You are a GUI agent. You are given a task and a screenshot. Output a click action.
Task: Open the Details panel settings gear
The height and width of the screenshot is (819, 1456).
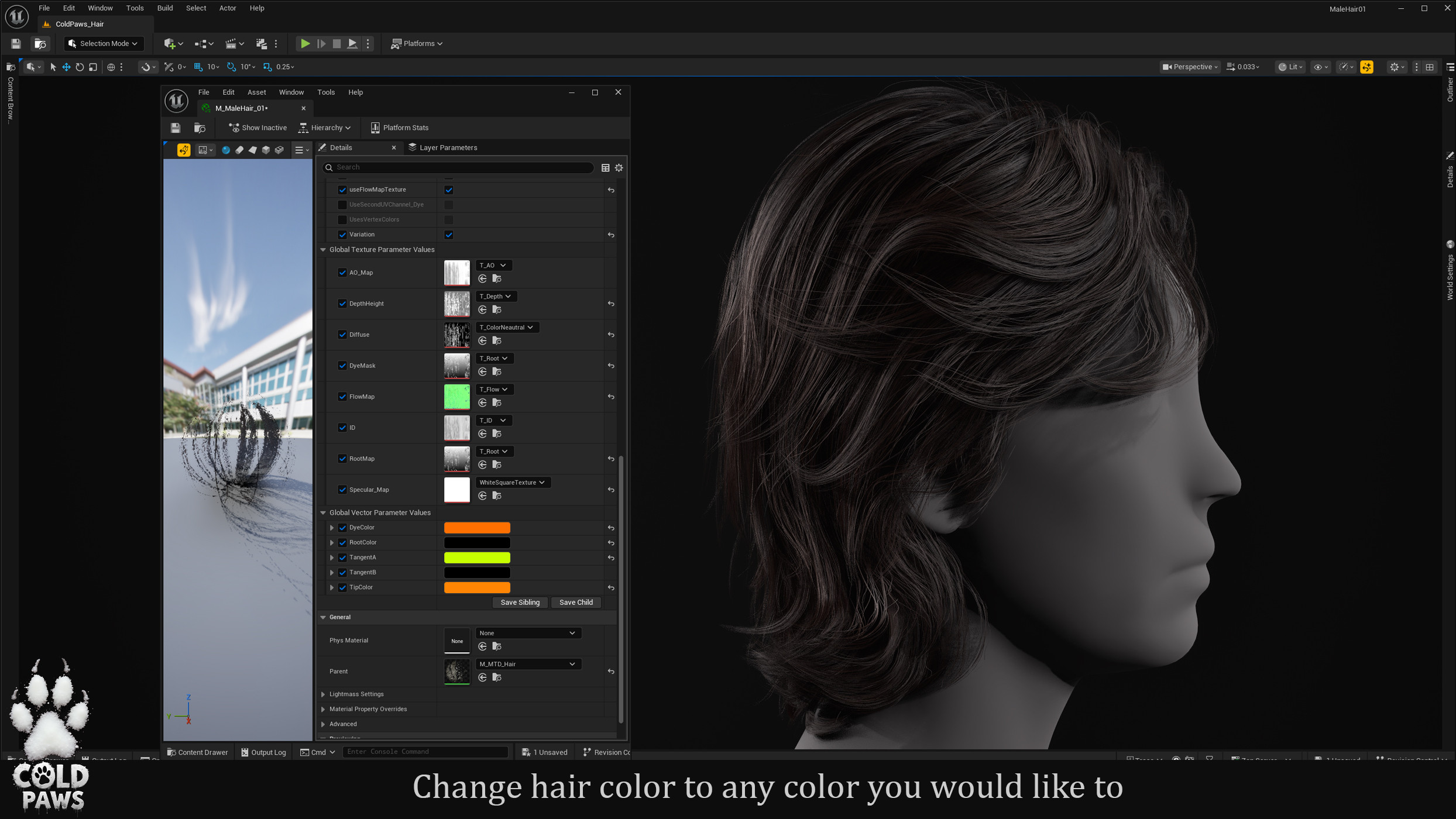619,168
